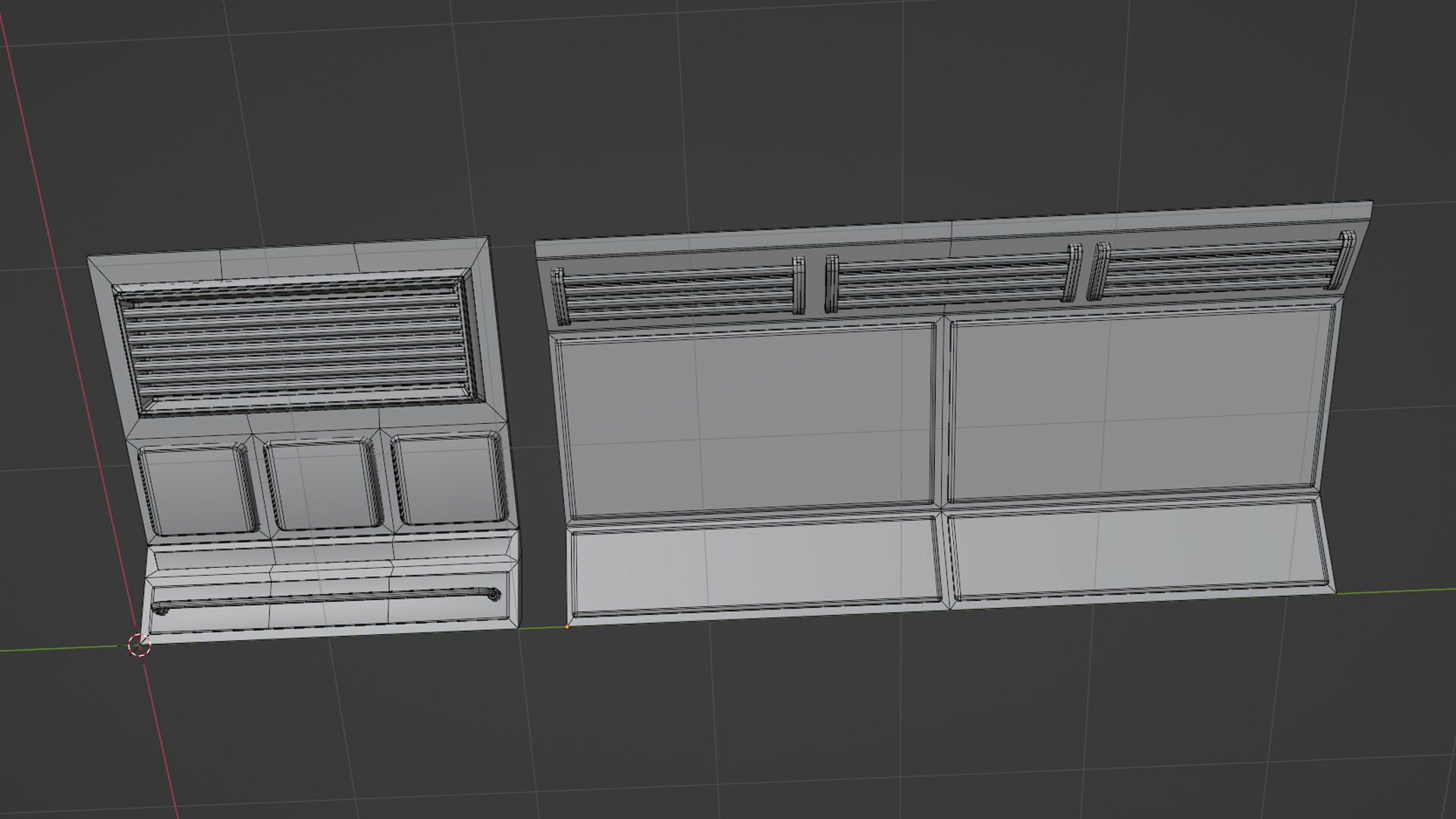Viewport: 1456px width, 819px height.
Task: Click the right square inset of small panel
Action: (x=450, y=478)
